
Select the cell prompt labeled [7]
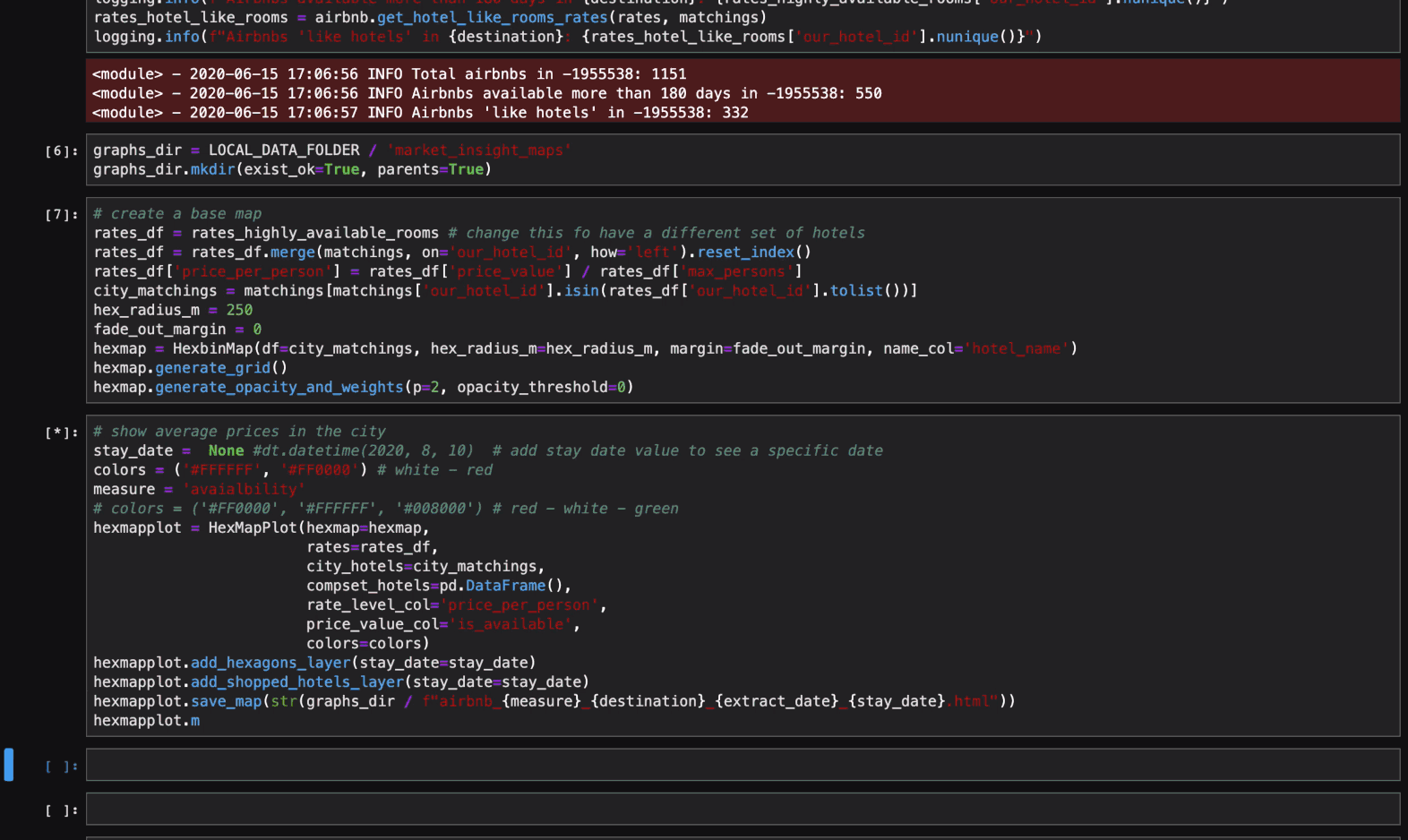(x=62, y=215)
